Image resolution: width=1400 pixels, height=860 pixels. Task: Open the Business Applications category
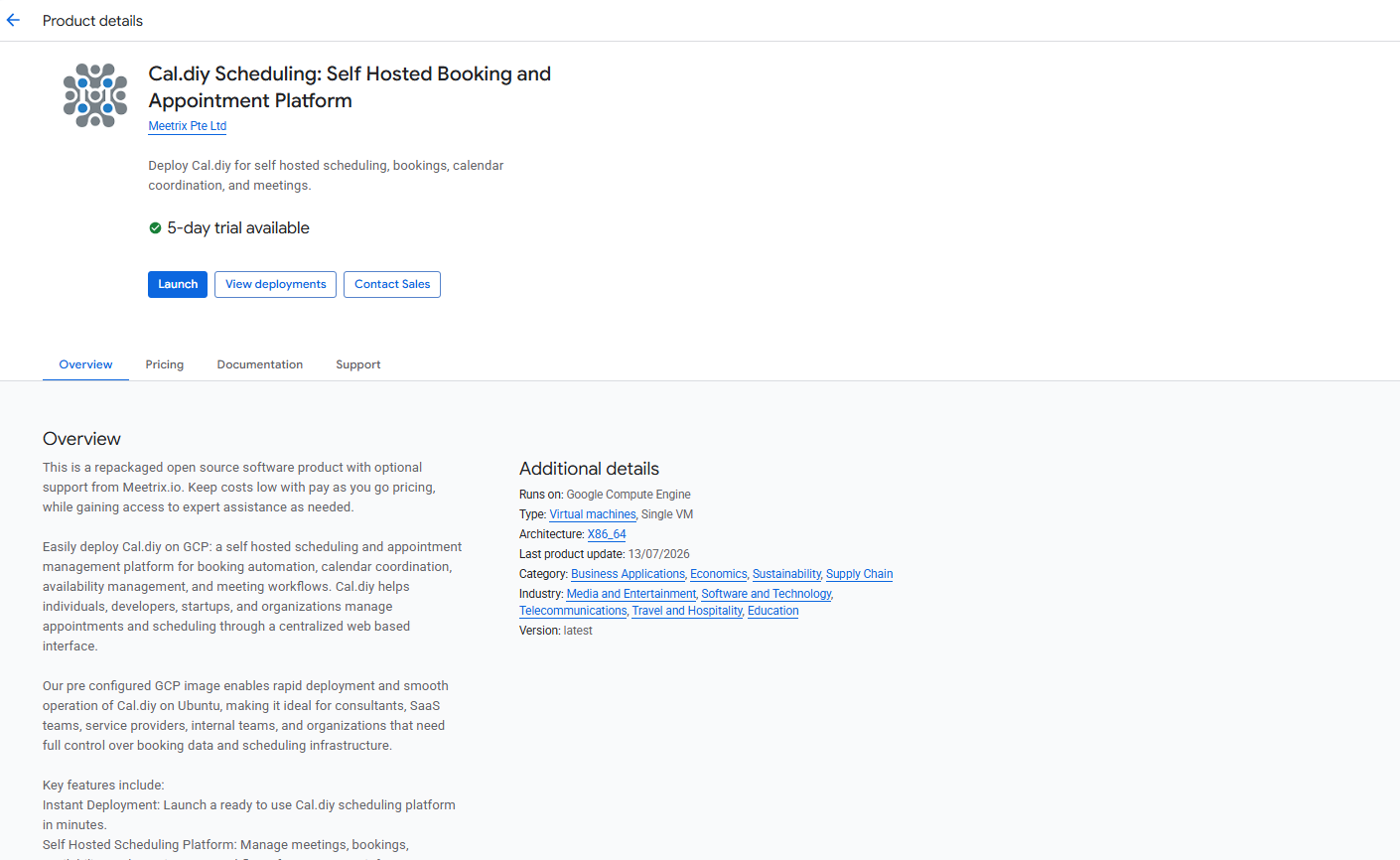click(628, 574)
